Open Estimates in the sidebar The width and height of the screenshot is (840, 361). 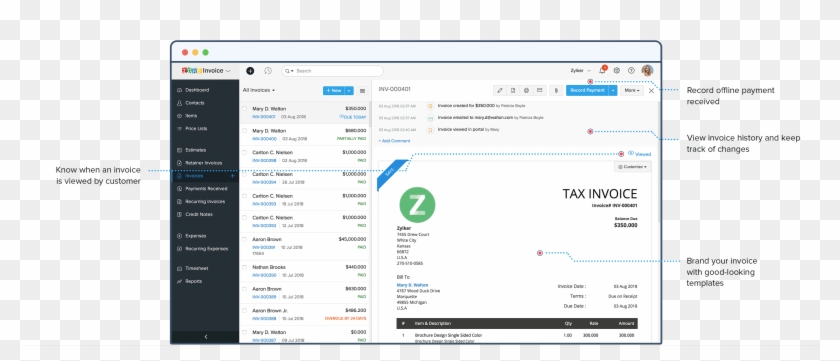pyautogui.click(x=195, y=150)
